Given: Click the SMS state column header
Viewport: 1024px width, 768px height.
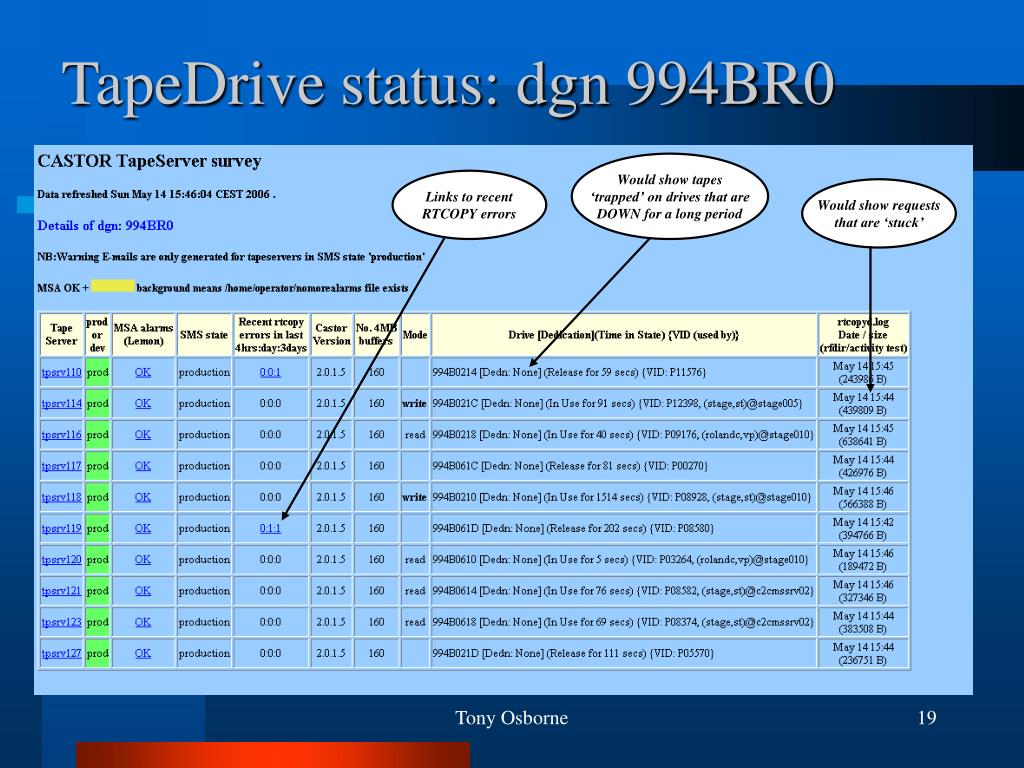Looking at the screenshot, I should point(204,334).
